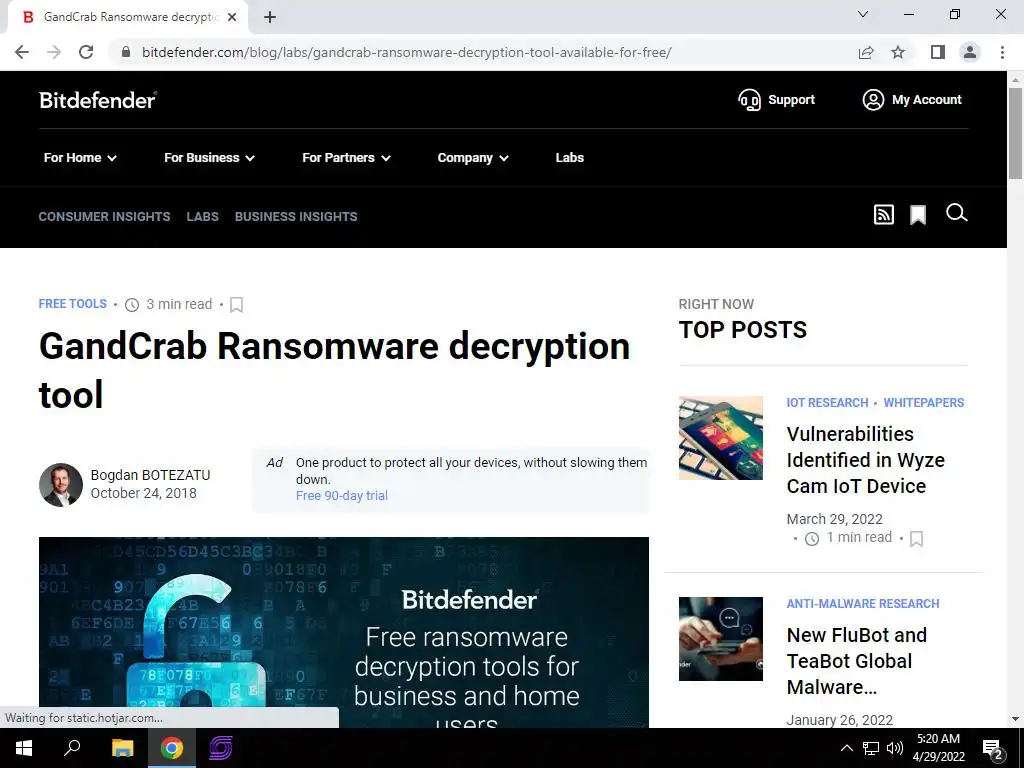Click the page vertical scrollbar thumb
Viewport: 1024px width, 768px height.
1015,133
